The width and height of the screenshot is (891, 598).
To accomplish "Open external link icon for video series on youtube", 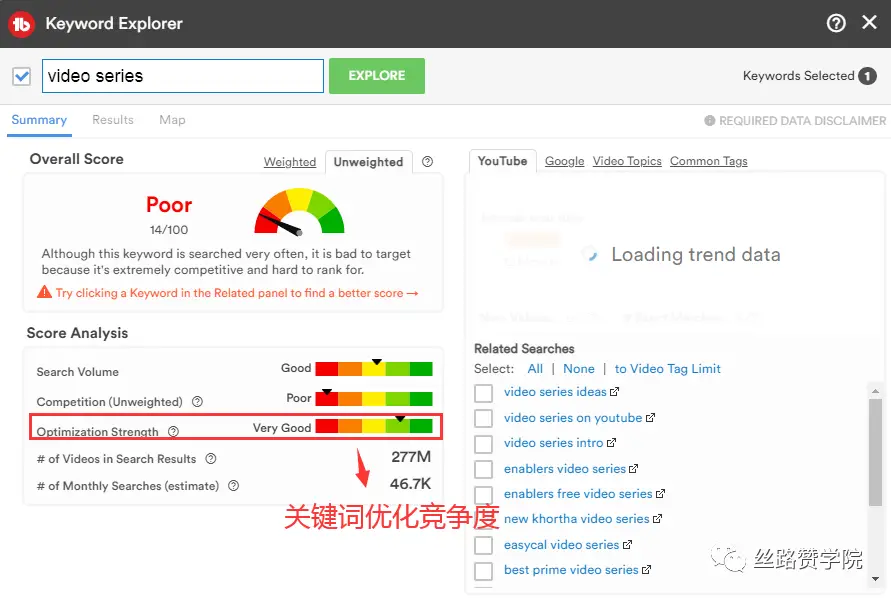I will click(650, 418).
